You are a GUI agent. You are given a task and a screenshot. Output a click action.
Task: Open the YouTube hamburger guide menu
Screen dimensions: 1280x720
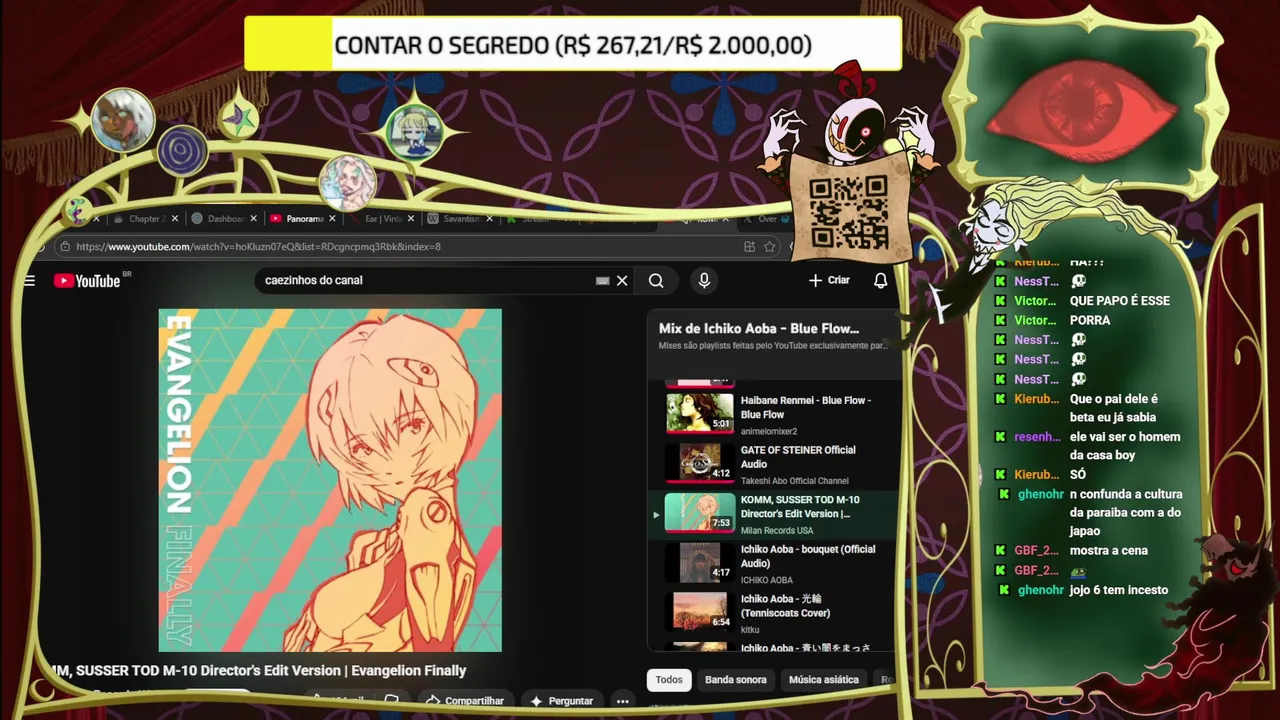[29, 281]
